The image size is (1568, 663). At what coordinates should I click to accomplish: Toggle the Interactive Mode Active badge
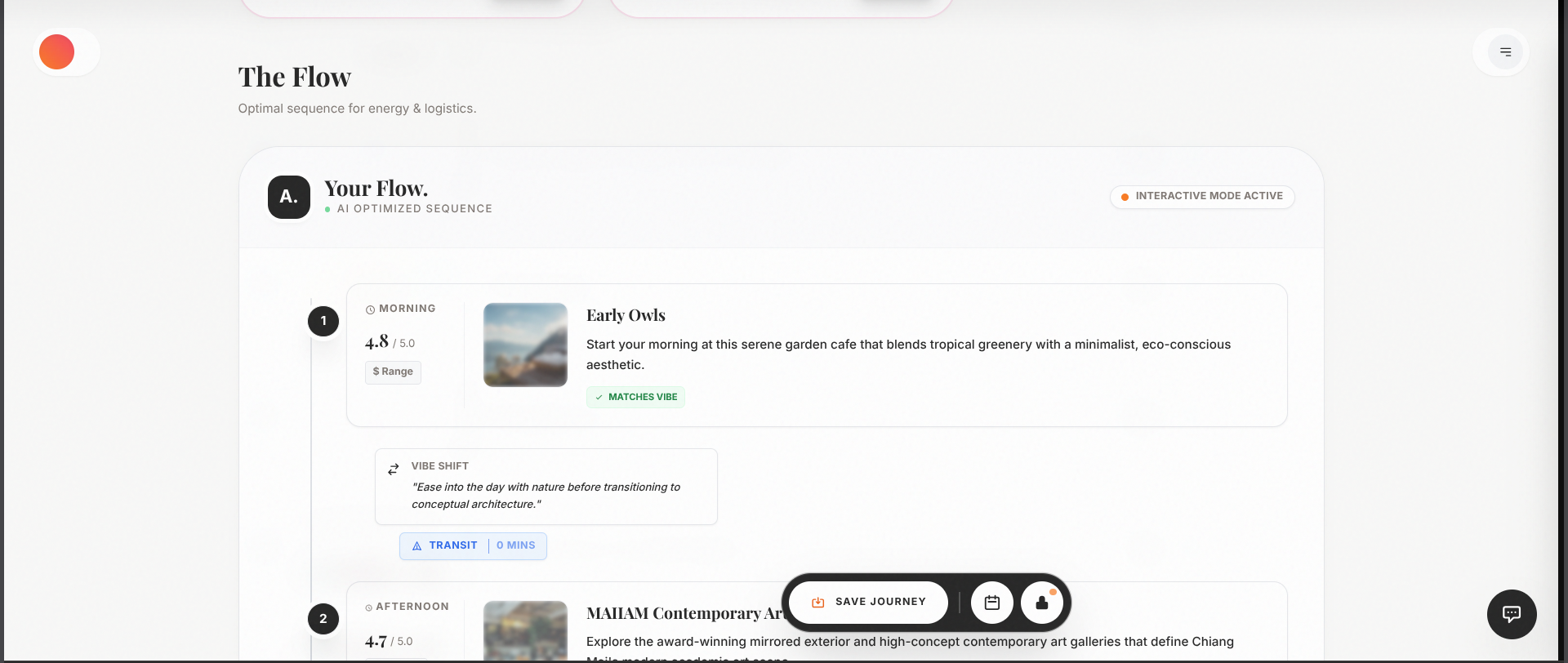[1202, 197]
